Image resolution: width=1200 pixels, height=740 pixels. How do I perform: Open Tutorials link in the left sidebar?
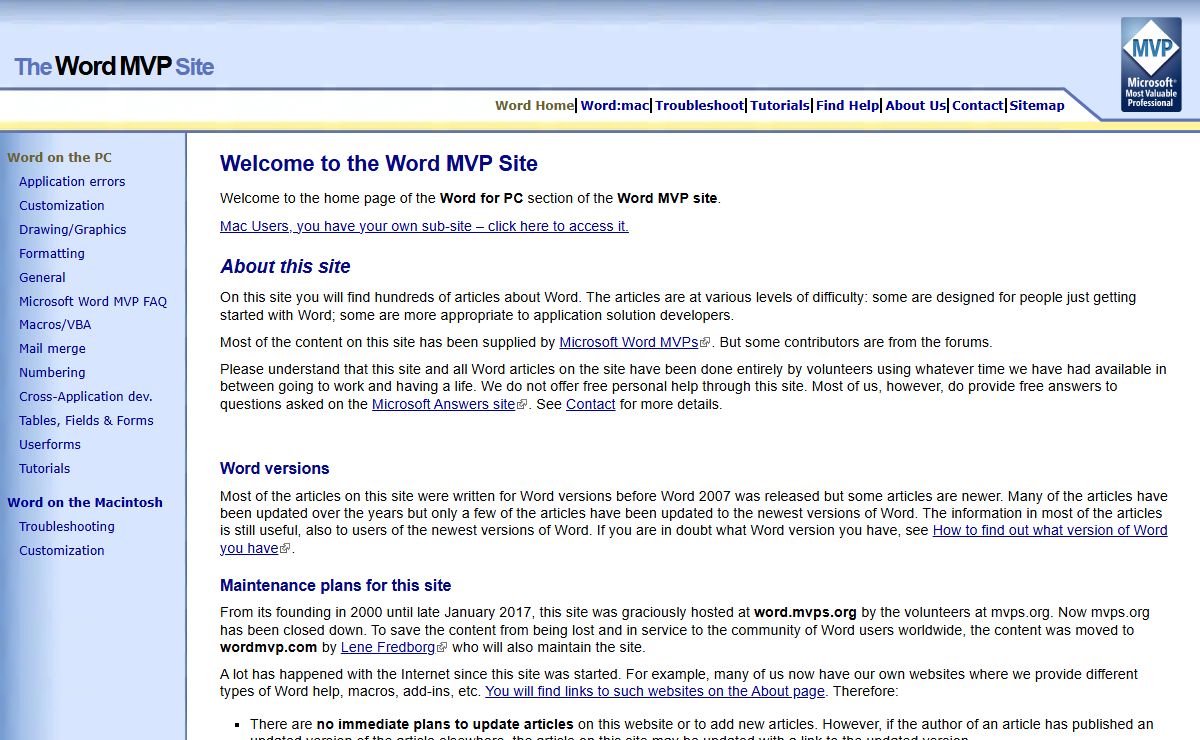[45, 469]
